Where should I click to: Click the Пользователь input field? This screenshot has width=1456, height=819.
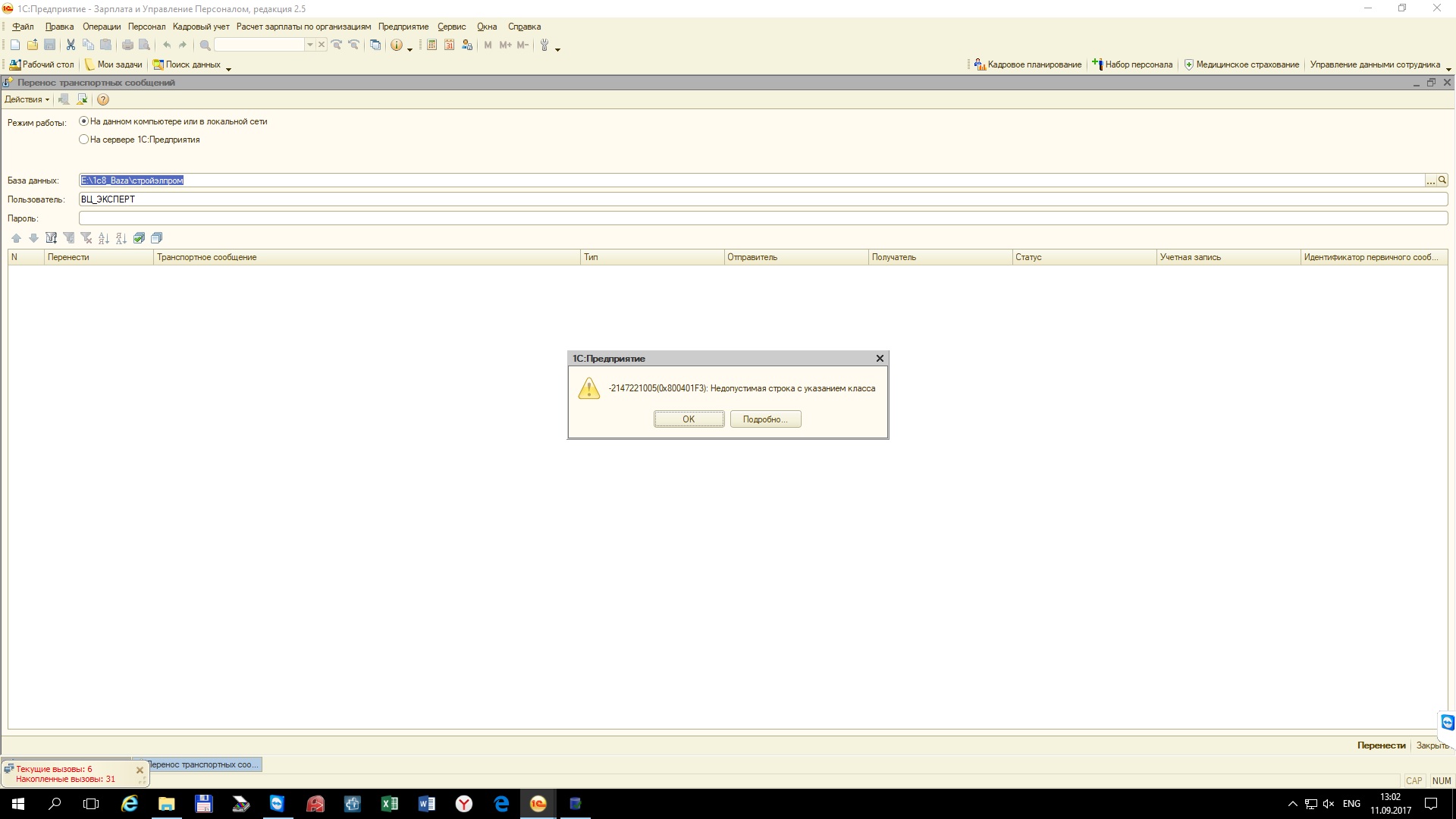tap(763, 199)
